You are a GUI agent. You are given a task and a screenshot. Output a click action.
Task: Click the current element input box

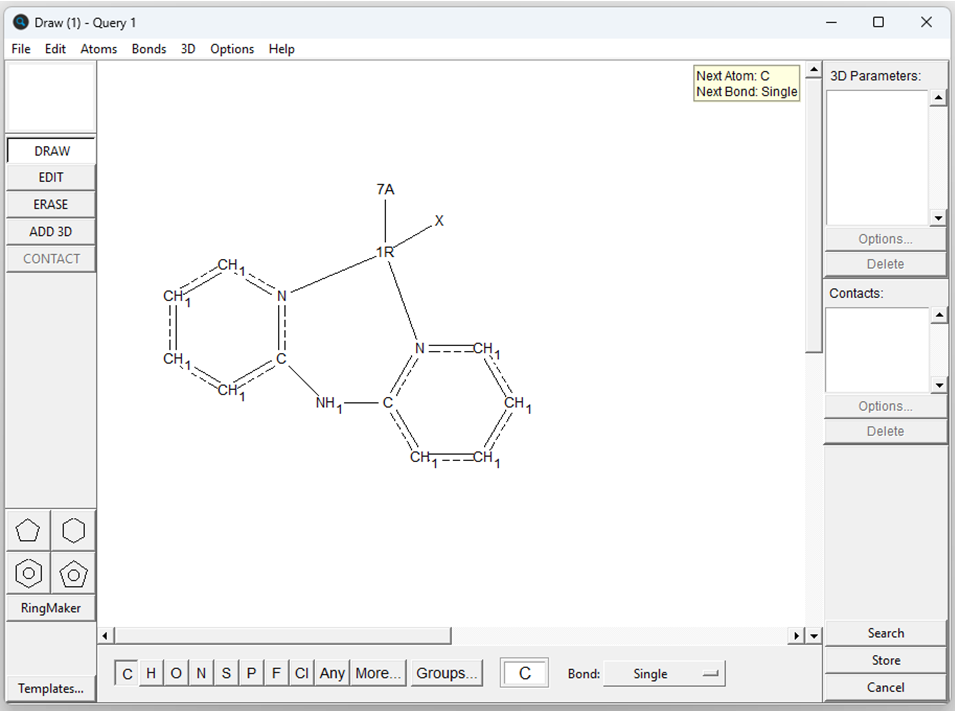tap(525, 674)
